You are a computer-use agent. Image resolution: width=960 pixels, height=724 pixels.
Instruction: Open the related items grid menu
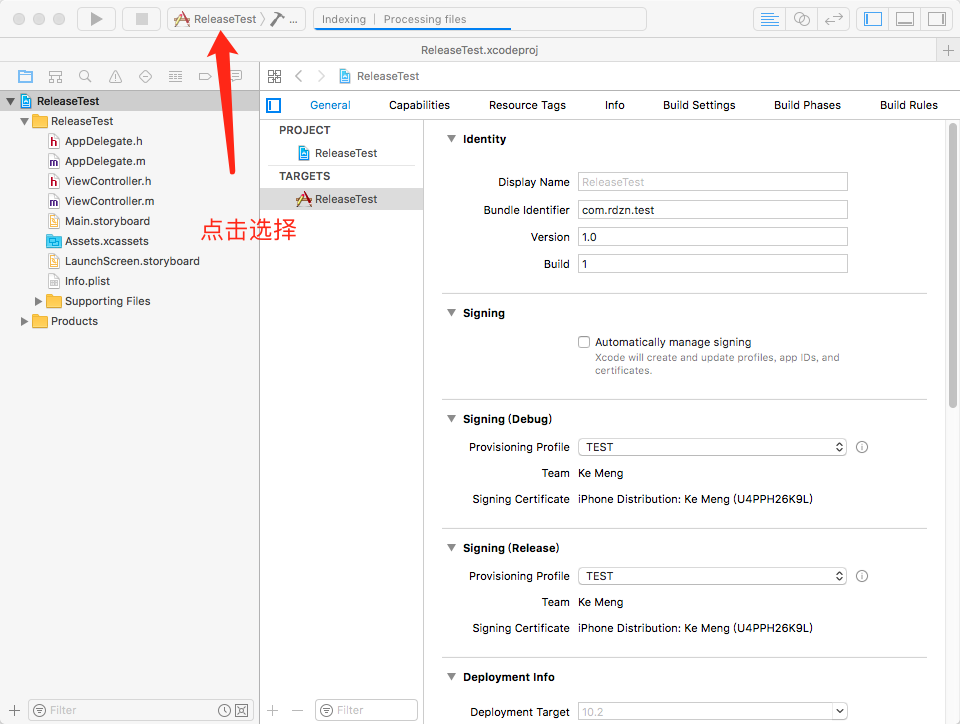pyautogui.click(x=274, y=77)
